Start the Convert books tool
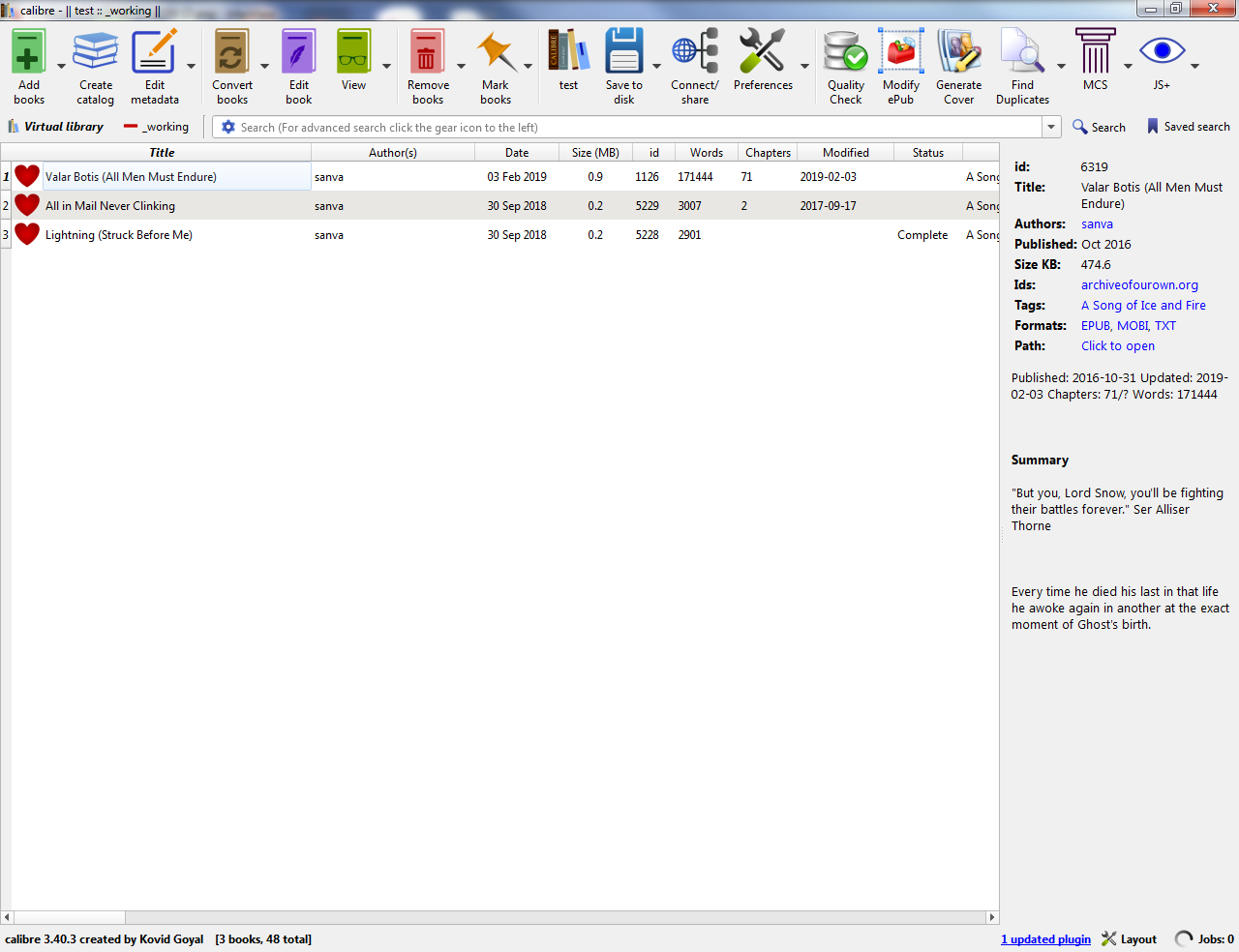This screenshot has width=1239, height=952. coord(232,52)
